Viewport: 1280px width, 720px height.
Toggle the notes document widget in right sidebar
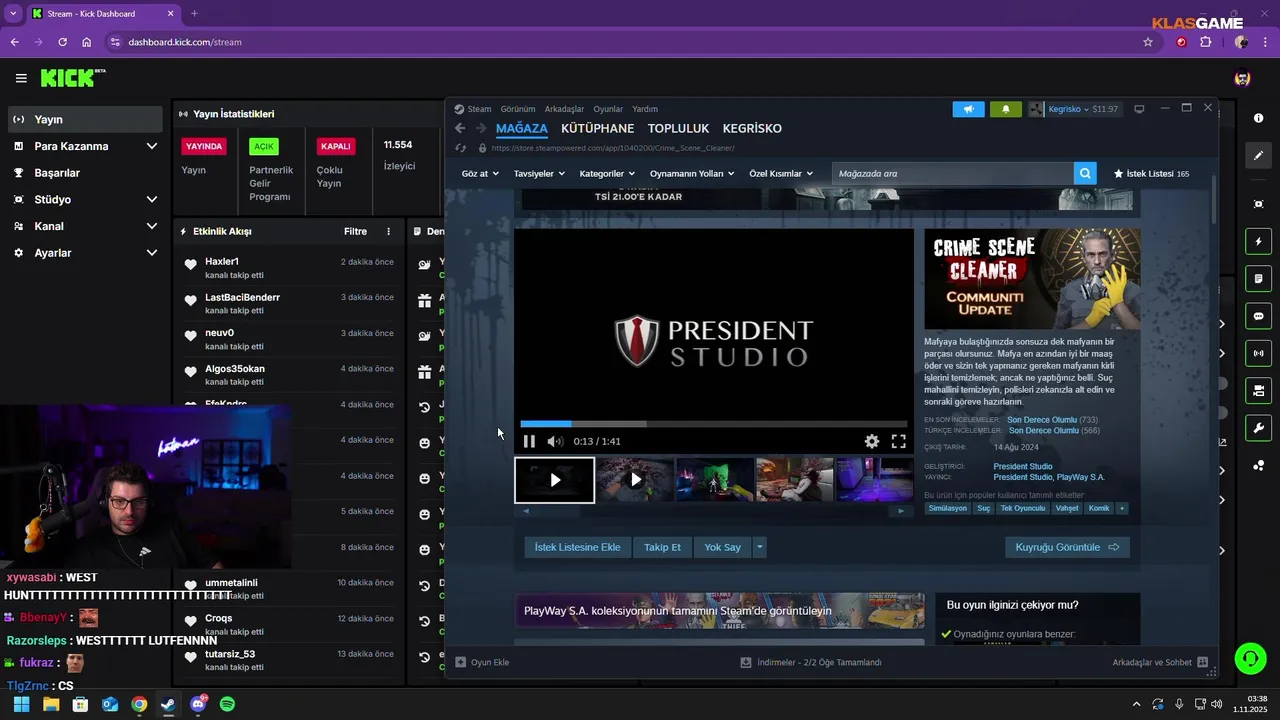pos(1258,278)
